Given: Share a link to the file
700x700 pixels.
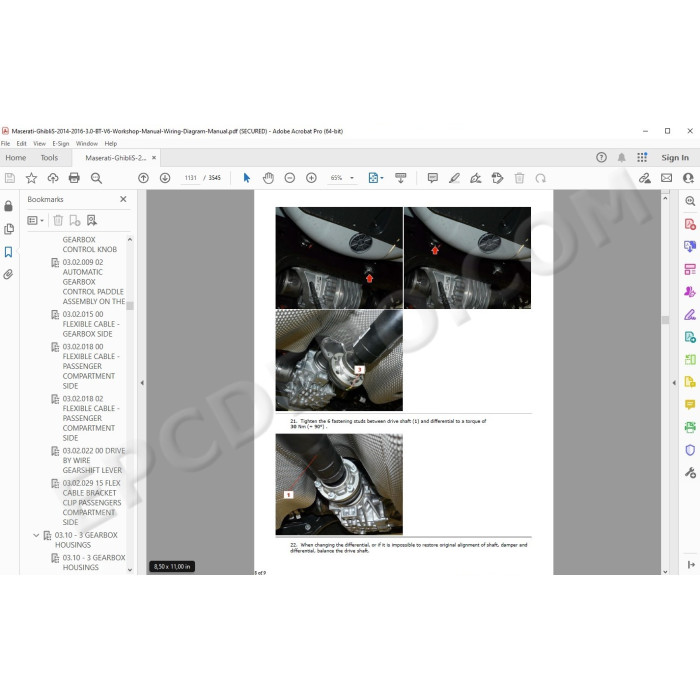Looking at the screenshot, I should pyautogui.click(x=644, y=178).
